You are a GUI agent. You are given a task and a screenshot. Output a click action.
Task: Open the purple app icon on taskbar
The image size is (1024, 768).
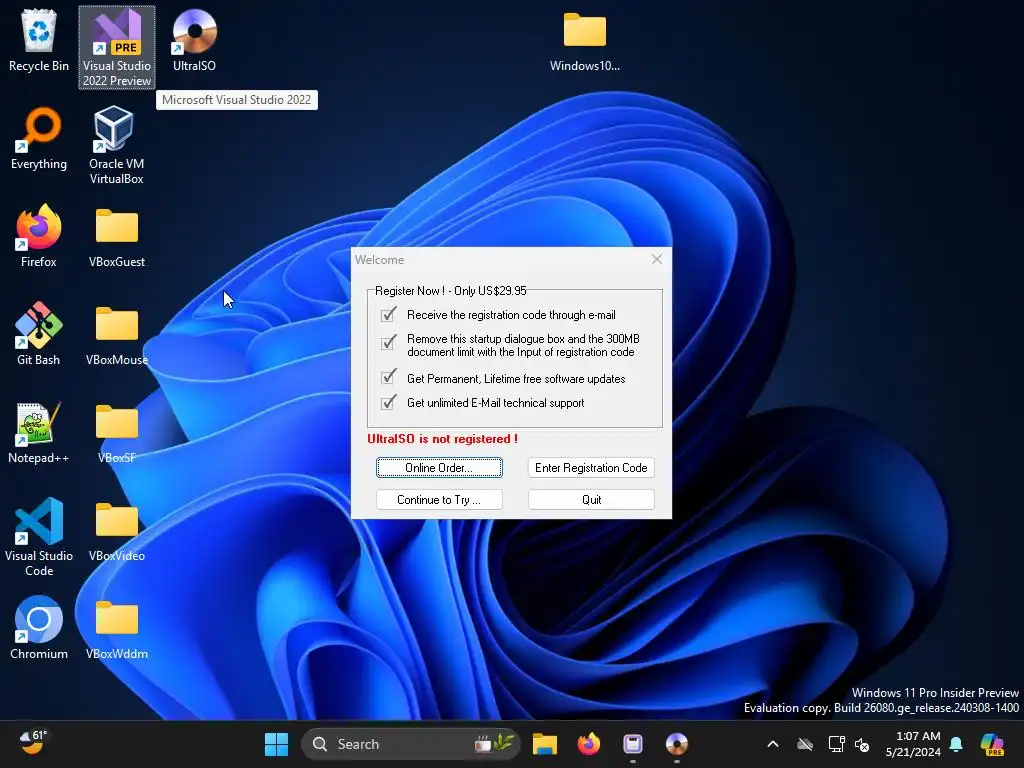click(x=633, y=744)
